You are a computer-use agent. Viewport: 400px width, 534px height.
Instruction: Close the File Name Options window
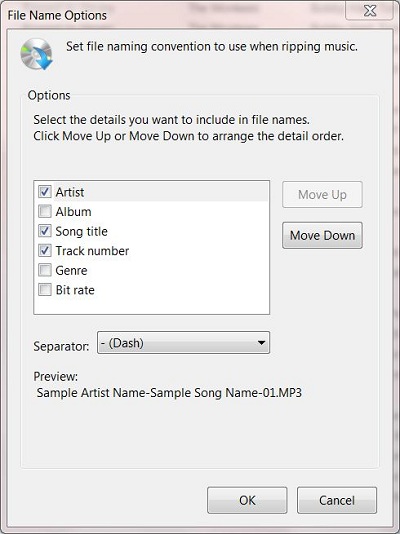pyautogui.click(x=370, y=11)
